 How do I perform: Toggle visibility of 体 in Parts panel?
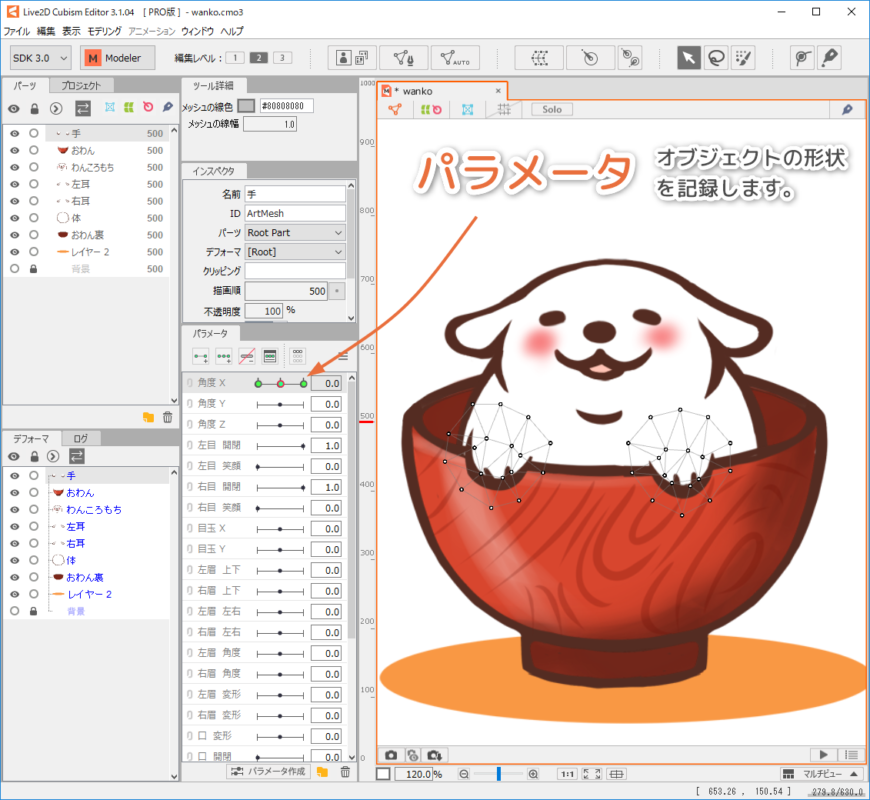(x=14, y=218)
